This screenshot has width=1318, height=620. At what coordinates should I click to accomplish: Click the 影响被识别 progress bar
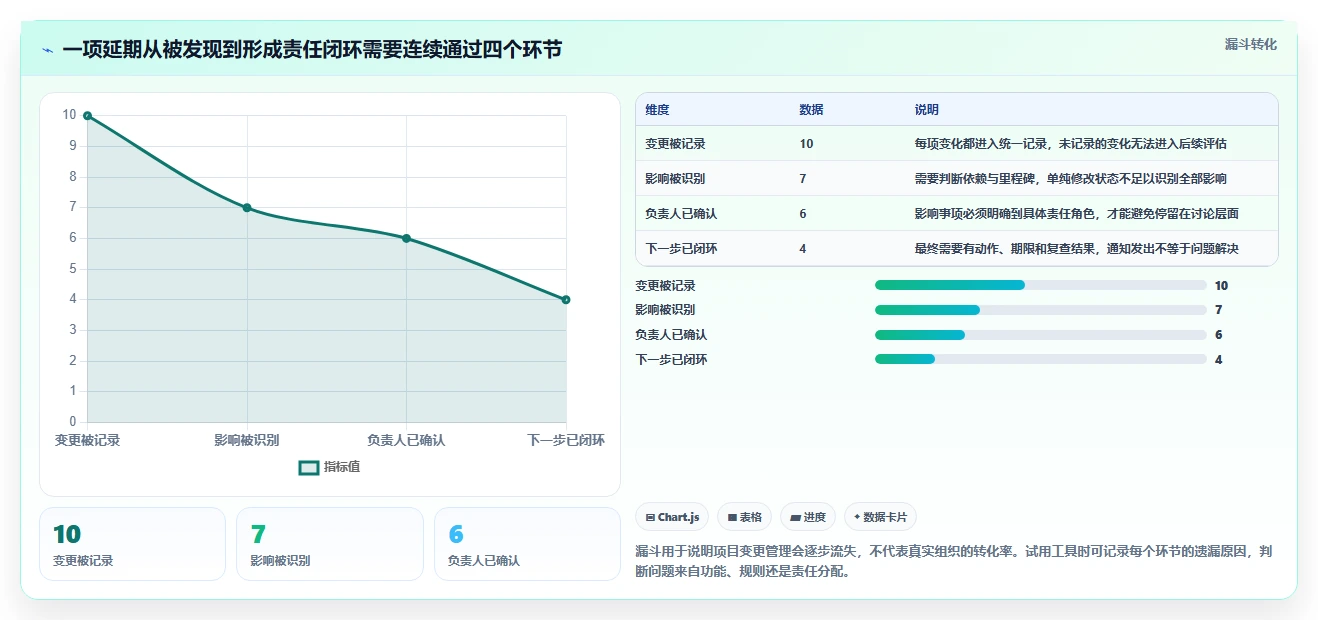[1040, 310]
